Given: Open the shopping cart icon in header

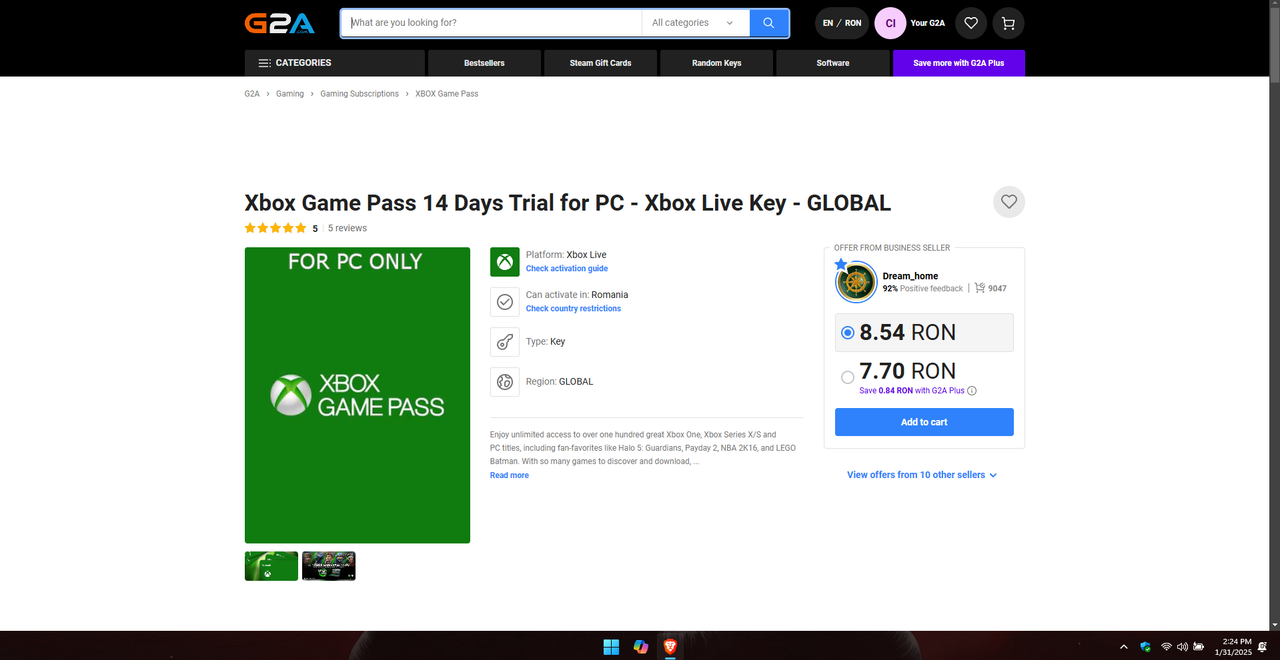Looking at the screenshot, I should click(1008, 23).
